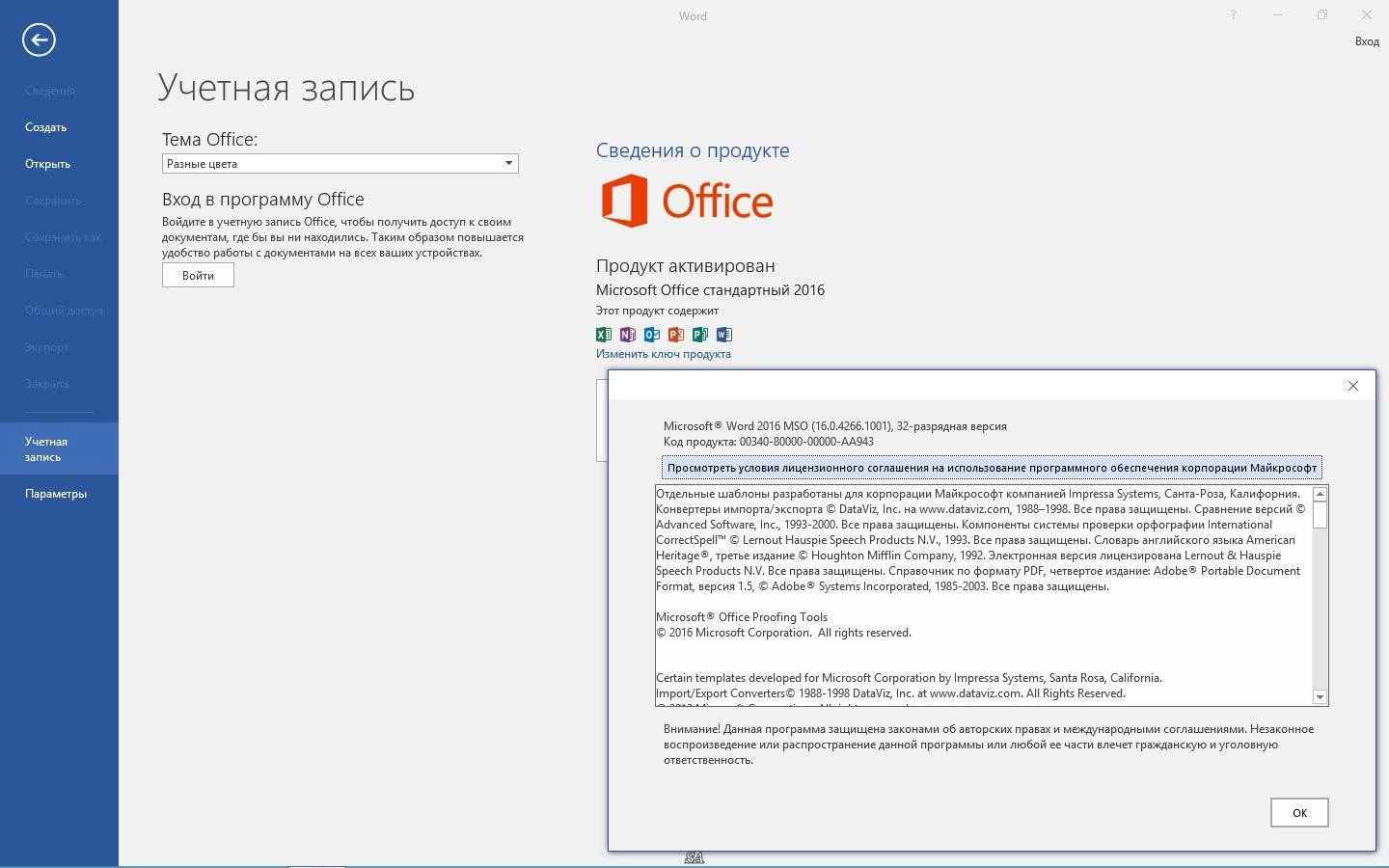
Task: Click the Продукт активирован heading
Action: (685, 266)
